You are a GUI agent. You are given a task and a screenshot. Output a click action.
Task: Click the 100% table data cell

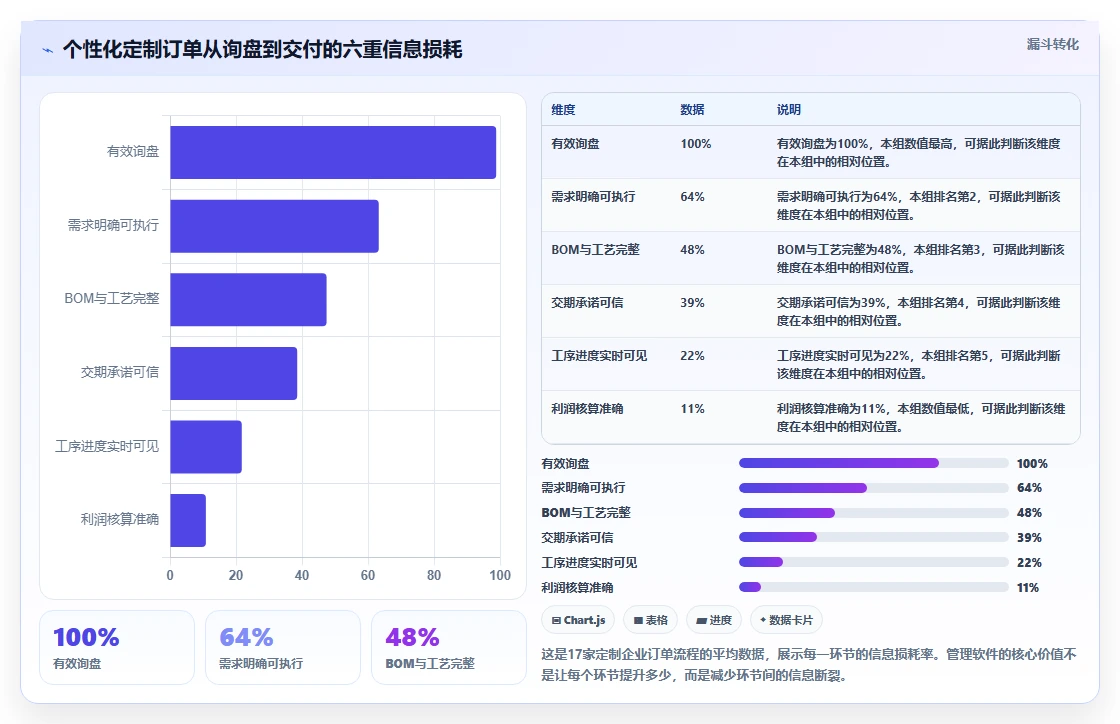point(696,144)
